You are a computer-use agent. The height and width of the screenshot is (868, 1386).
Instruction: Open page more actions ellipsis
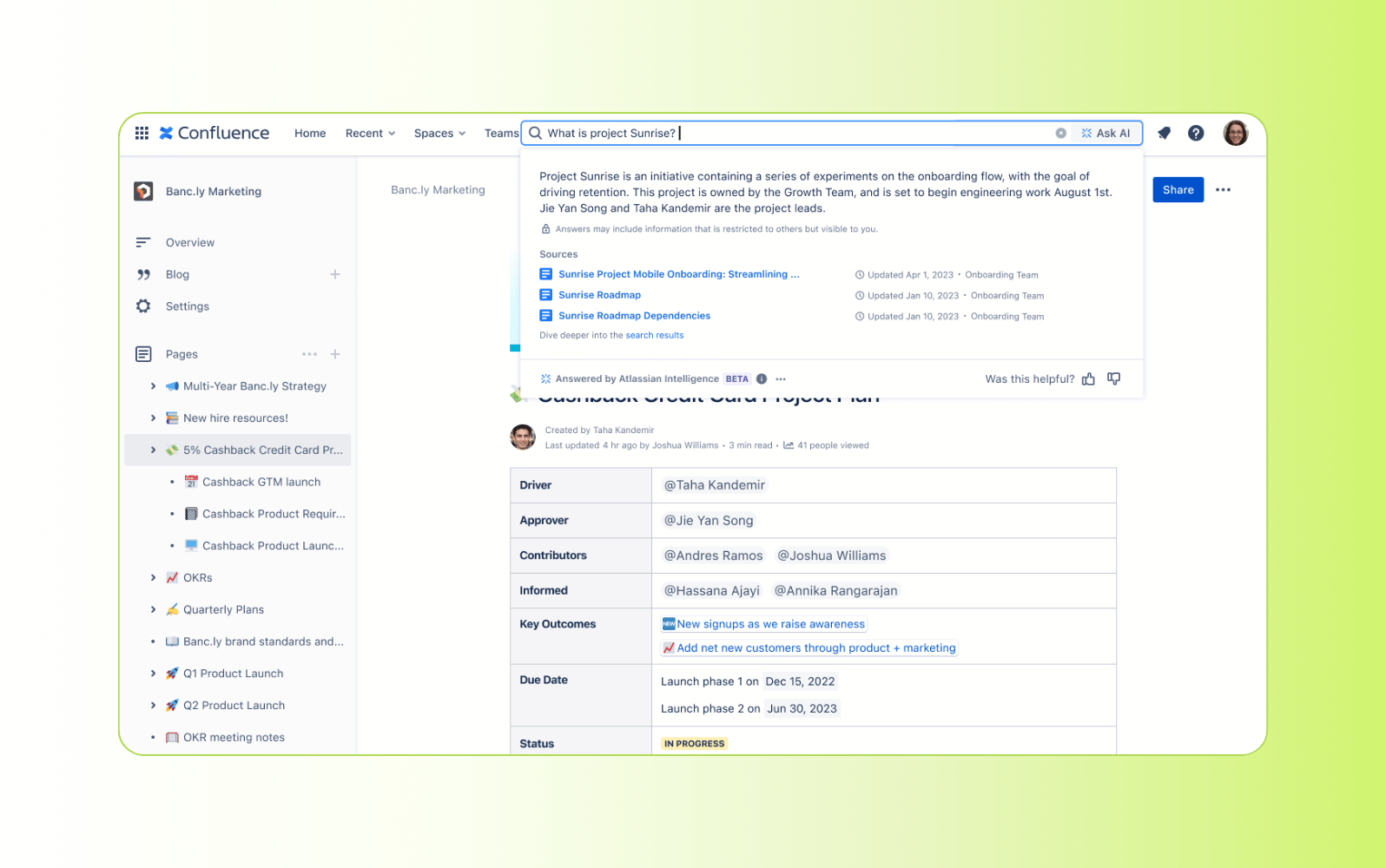click(x=1223, y=190)
